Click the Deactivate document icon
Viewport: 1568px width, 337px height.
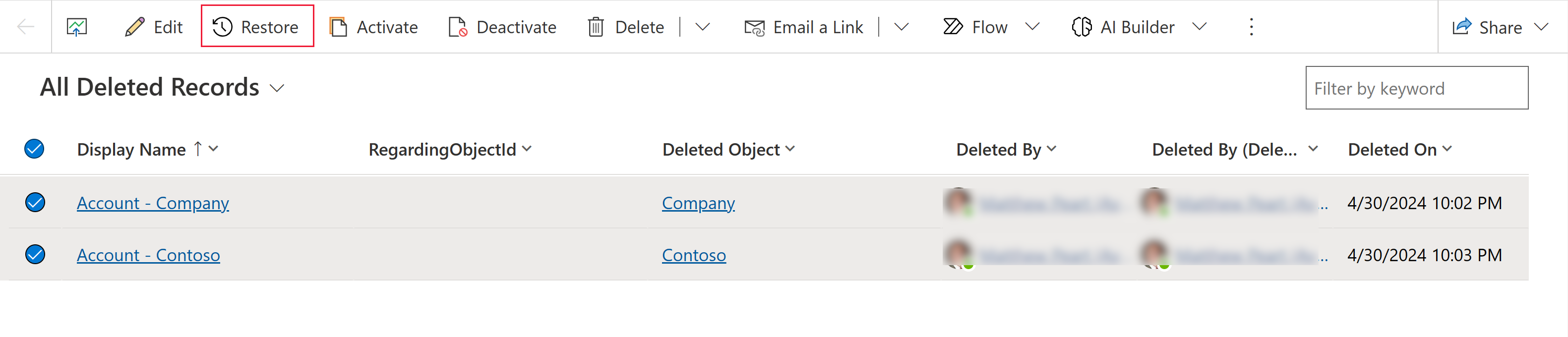(x=458, y=27)
